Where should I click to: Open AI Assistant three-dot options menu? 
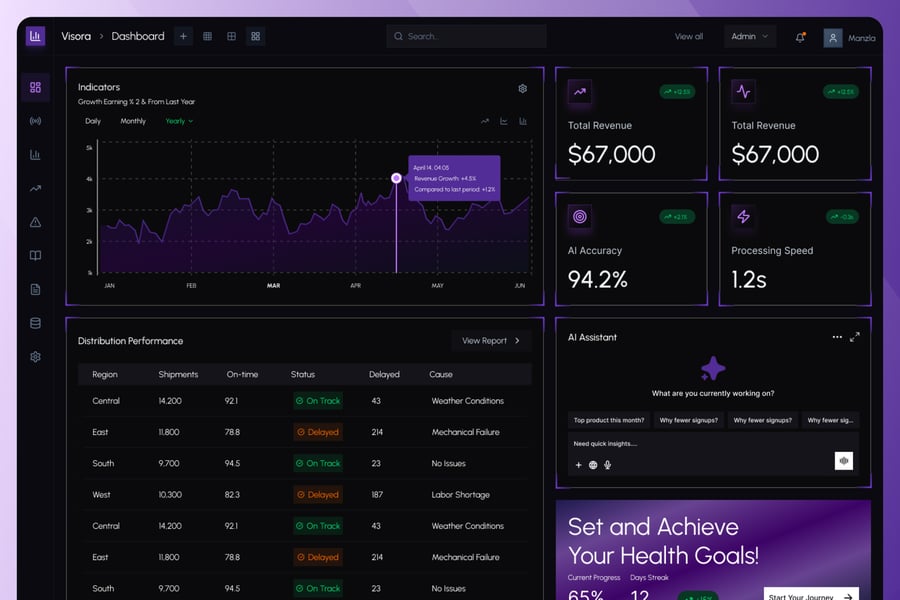coord(837,337)
